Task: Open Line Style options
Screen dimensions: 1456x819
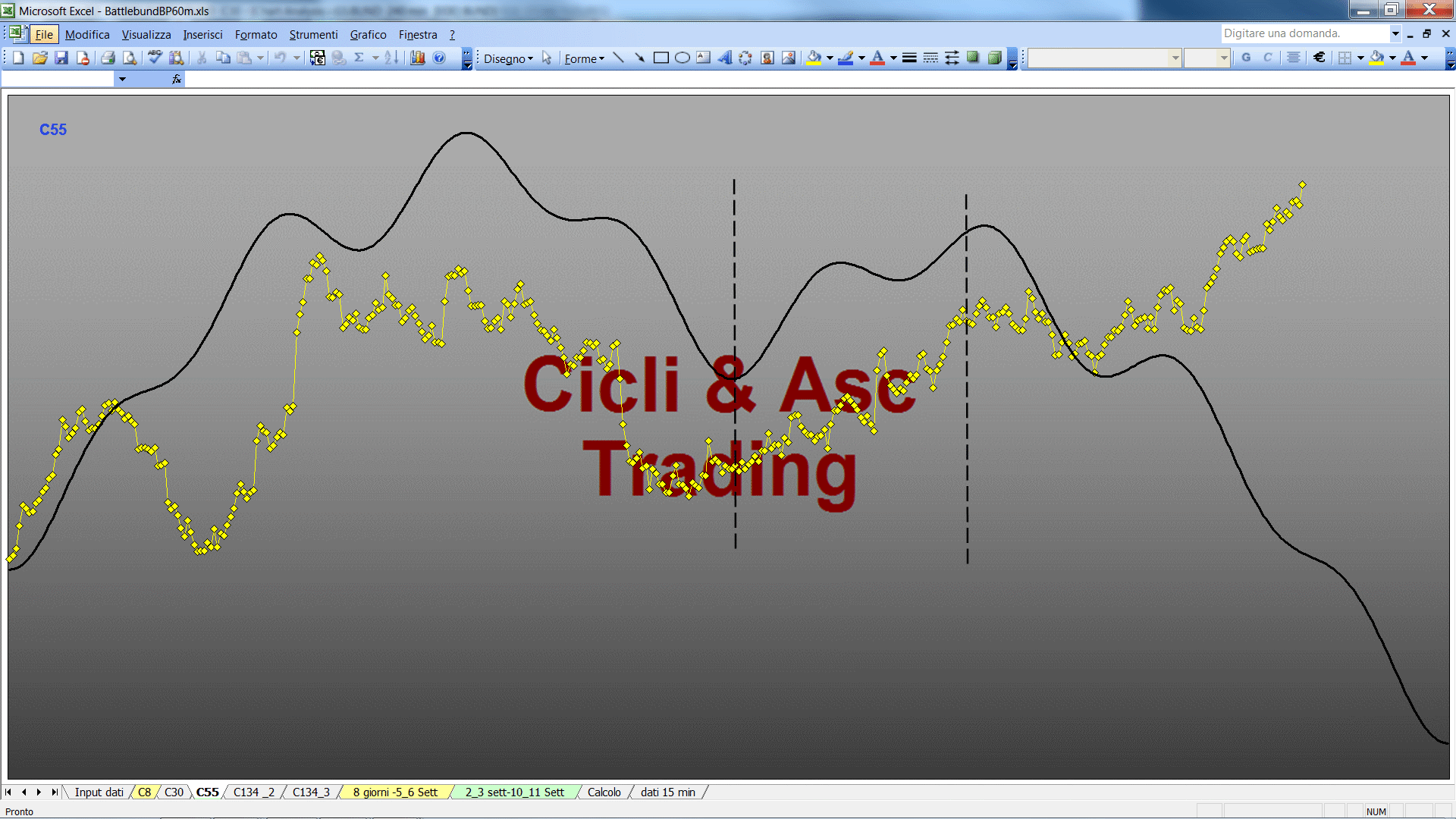Action: coord(909,58)
